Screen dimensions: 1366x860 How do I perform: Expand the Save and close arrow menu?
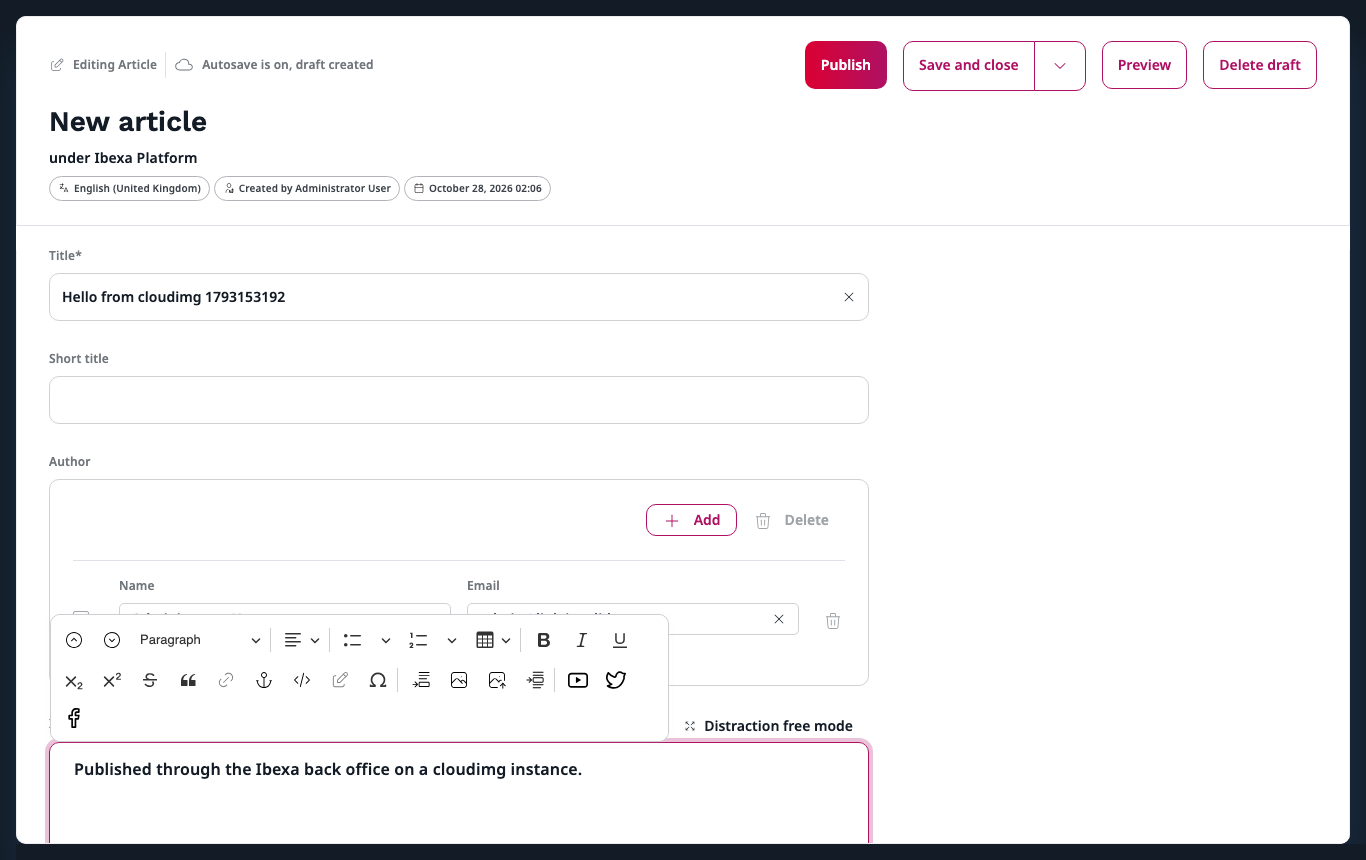(1060, 66)
